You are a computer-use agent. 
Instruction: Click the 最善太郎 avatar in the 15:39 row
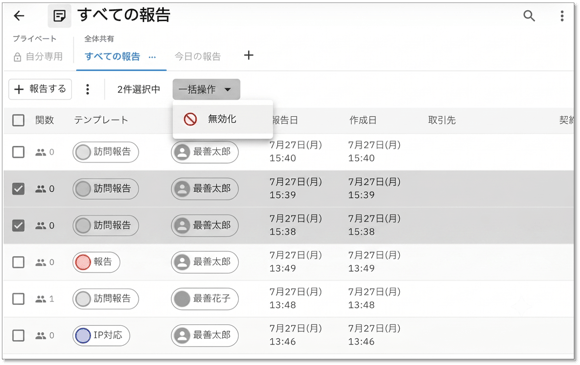(x=182, y=189)
